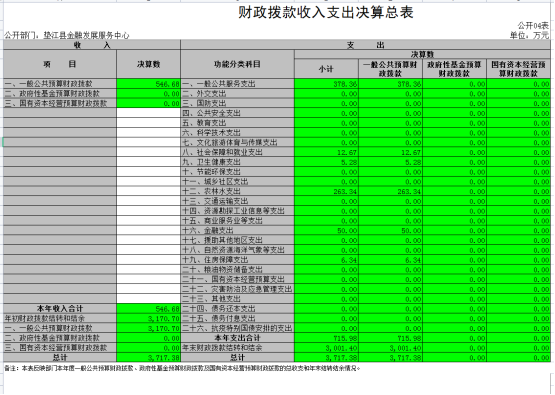Image resolution: width=555 pixels, height=395 pixels.
Task: Select the 政府性基金预算财政拨款 column header
Action: (x=454, y=69)
